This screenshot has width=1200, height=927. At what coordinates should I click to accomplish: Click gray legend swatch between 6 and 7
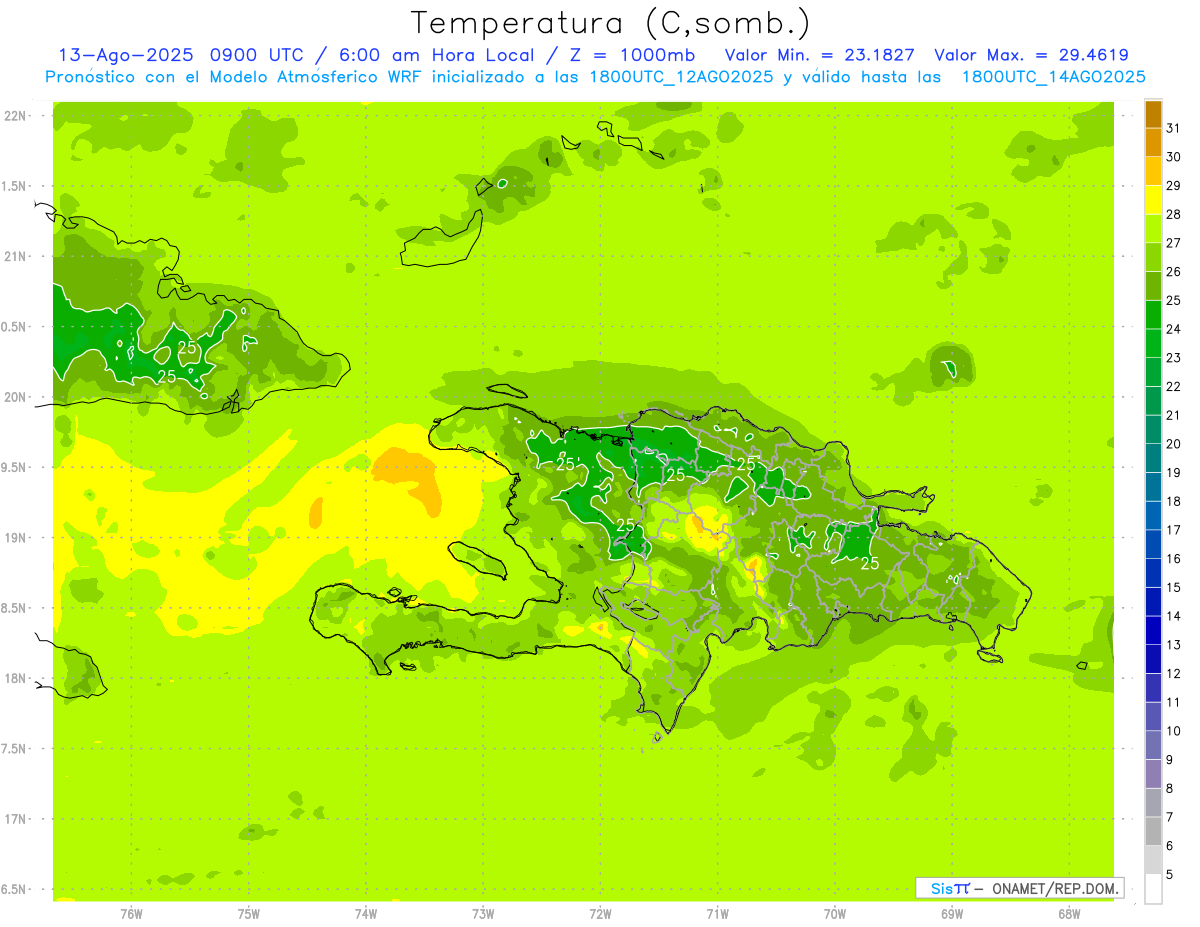pyautogui.click(x=1153, y=831)
